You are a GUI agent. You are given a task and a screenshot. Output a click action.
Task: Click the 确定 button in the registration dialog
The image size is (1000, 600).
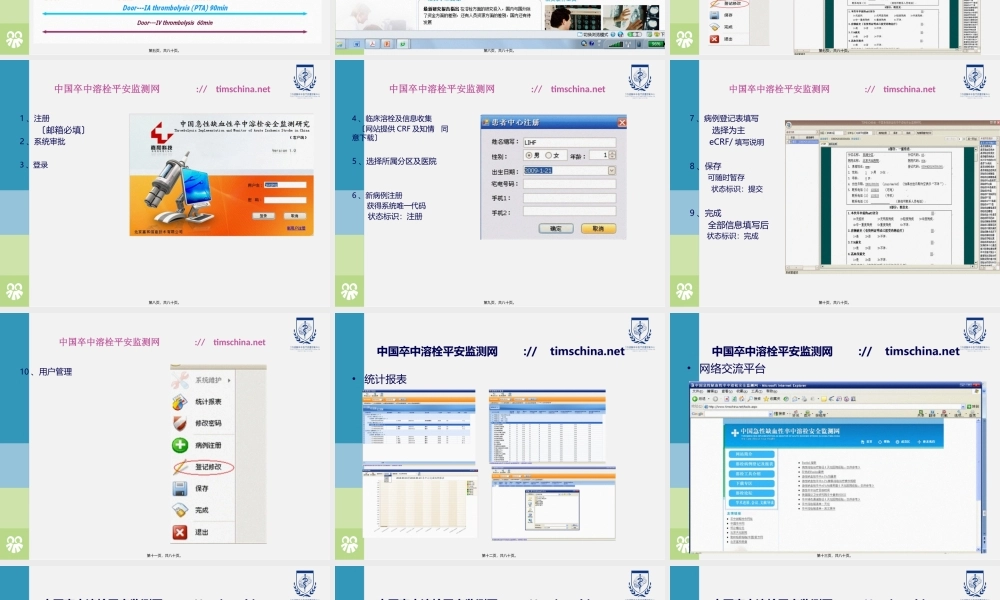[556, 228]
